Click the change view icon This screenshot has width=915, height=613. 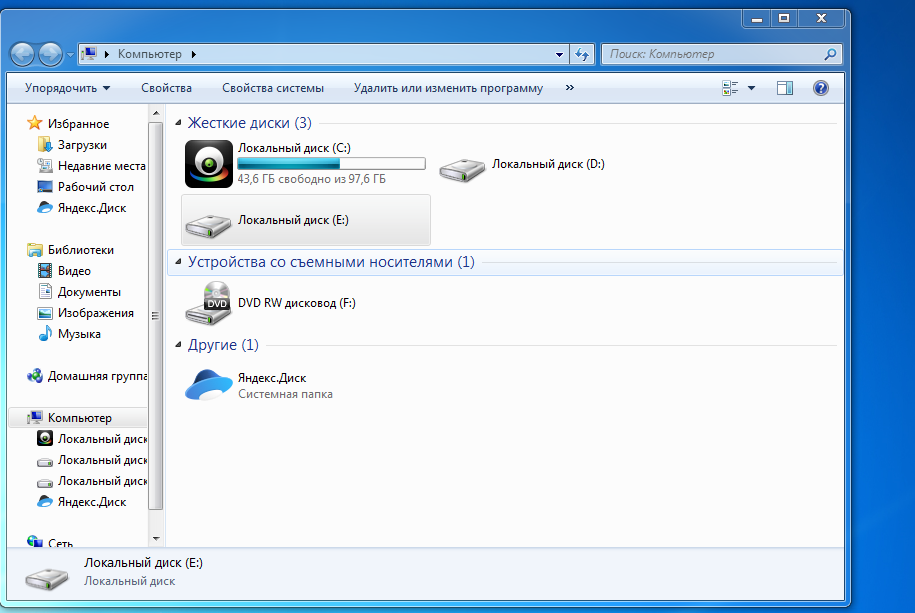click(x=730, y=88)
